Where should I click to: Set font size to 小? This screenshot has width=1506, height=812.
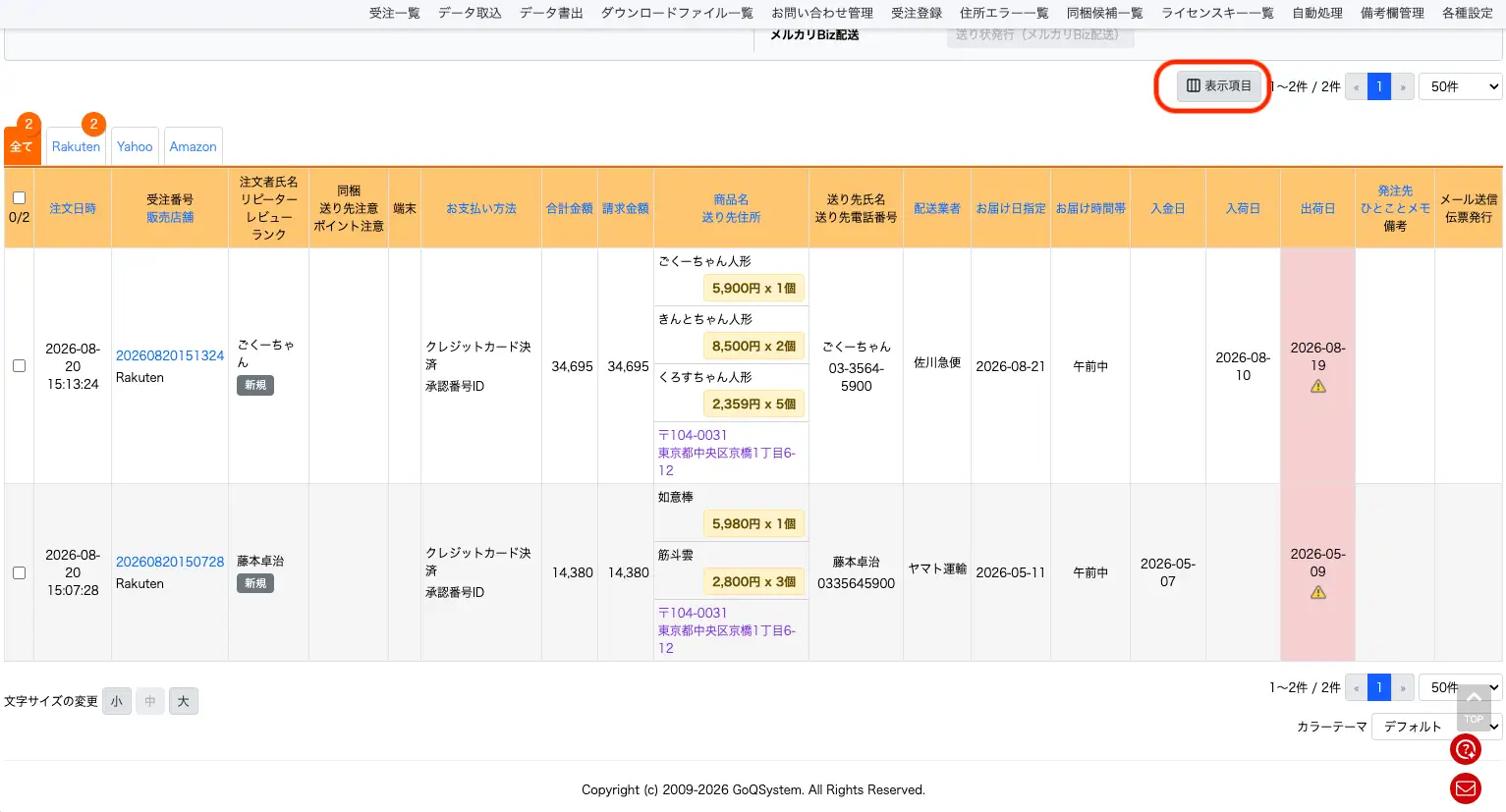click(x=117, y=701)
